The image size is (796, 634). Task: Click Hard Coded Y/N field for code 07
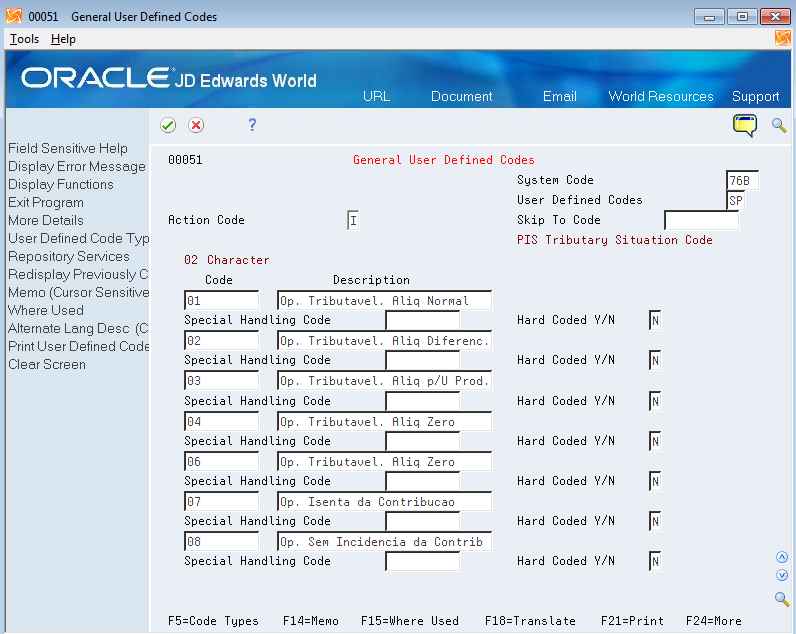(655, 521)
